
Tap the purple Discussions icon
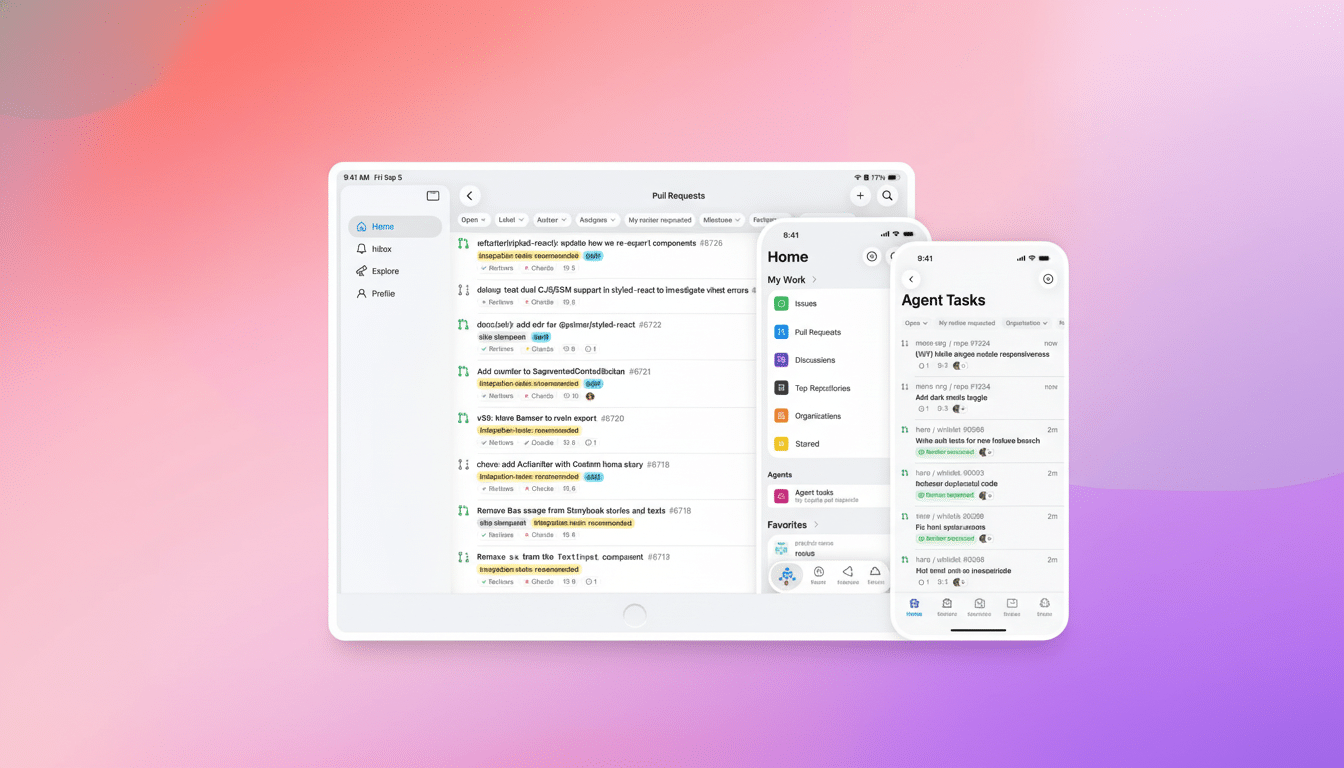781,360
